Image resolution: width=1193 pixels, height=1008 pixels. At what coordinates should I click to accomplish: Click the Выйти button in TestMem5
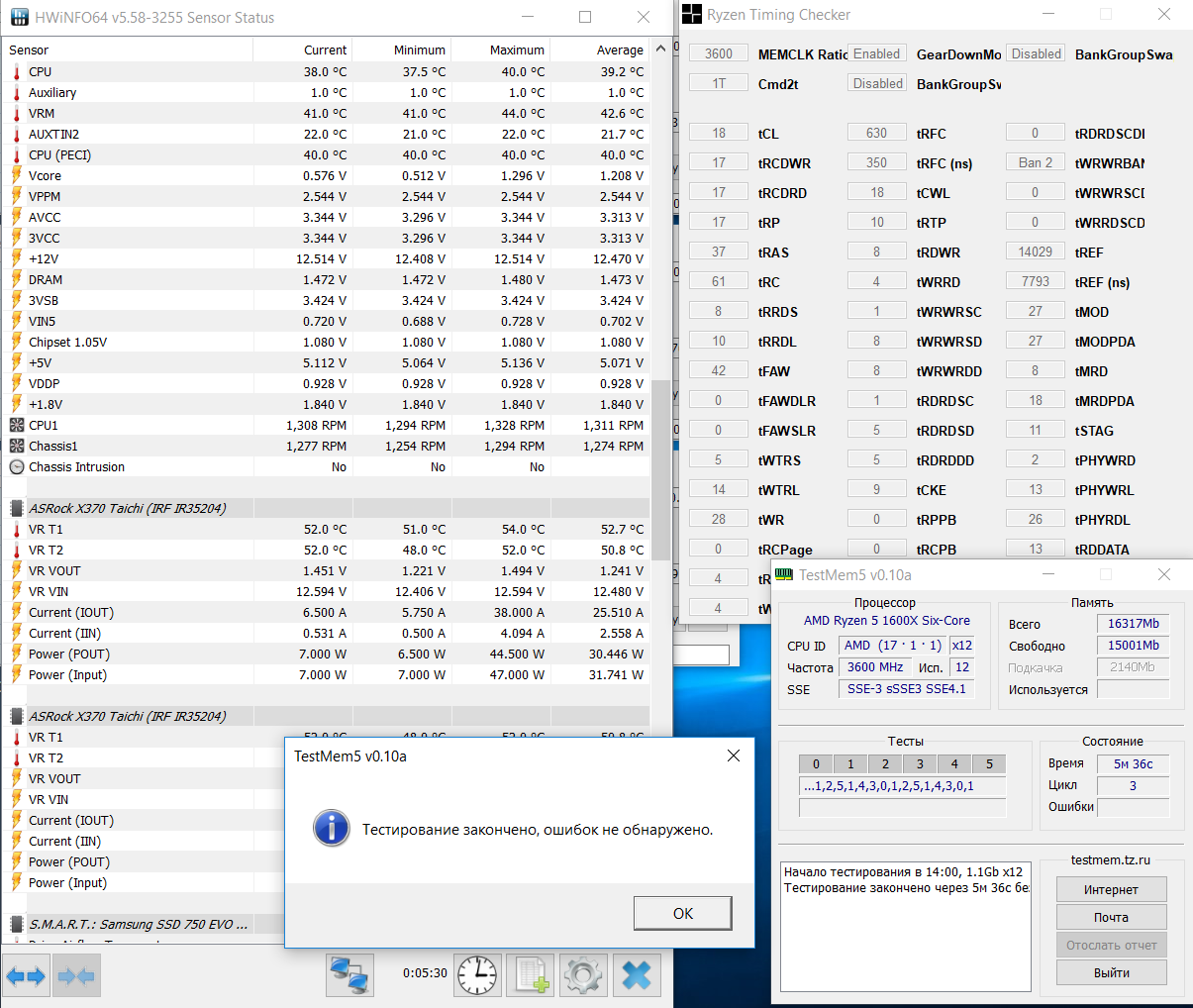point(1111,972)
